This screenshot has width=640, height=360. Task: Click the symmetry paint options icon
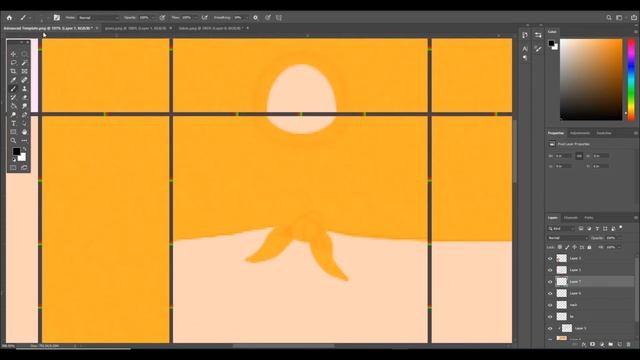[279, 18]
